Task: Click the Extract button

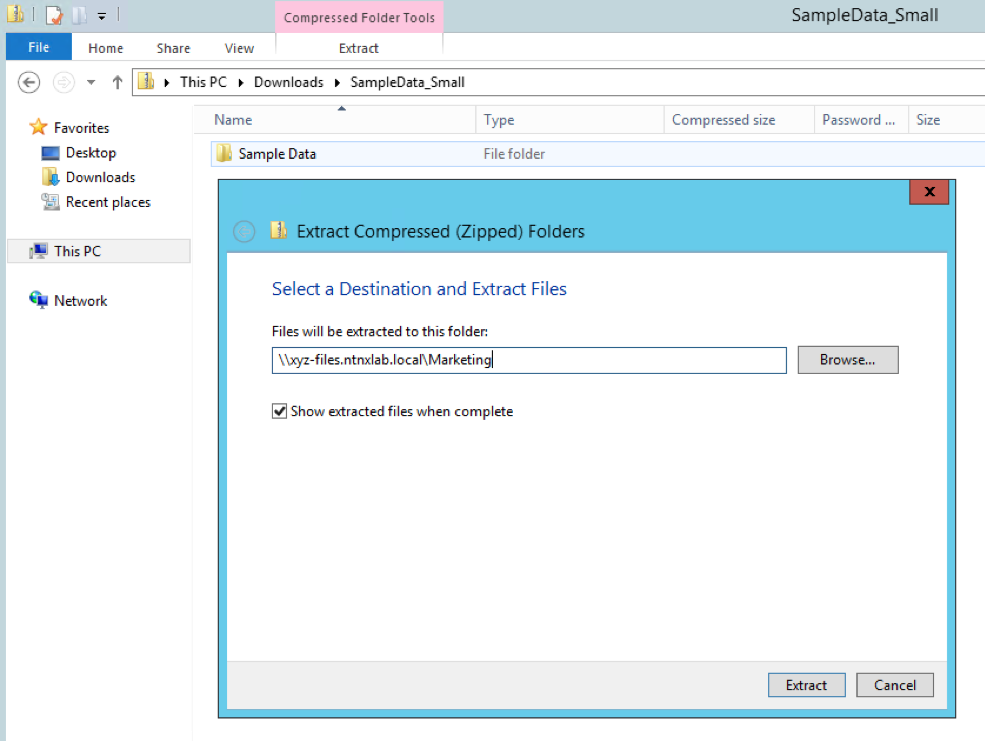Action: point(807,685)
